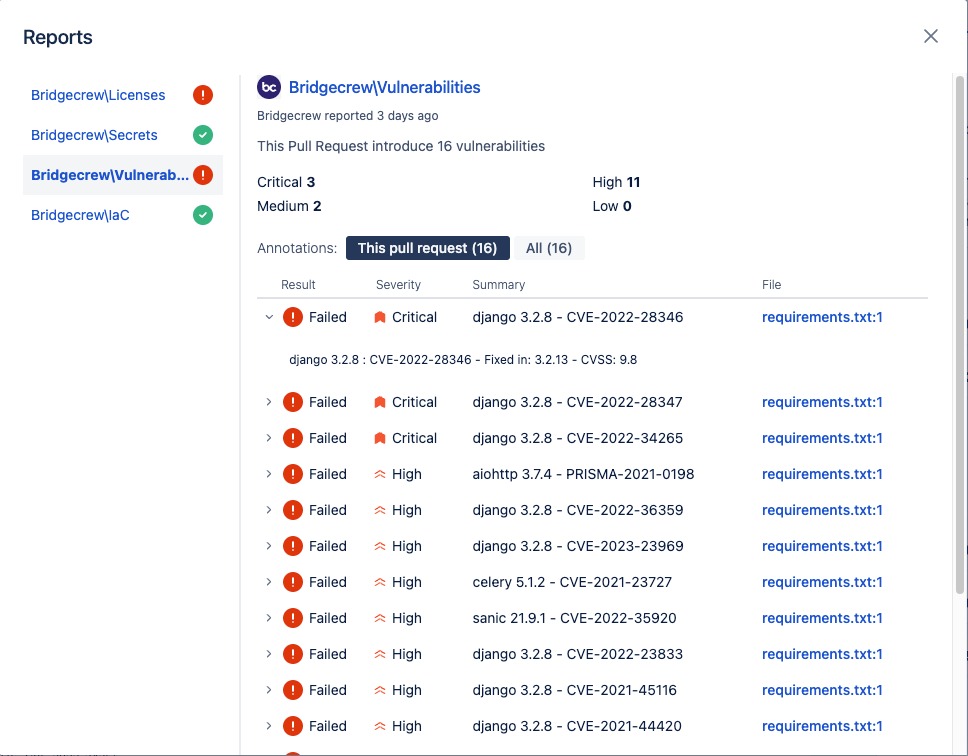Click the Bridgecrew bc logo icon
The height and width of the screenshot is (756, 968).
tap(269, 87)
